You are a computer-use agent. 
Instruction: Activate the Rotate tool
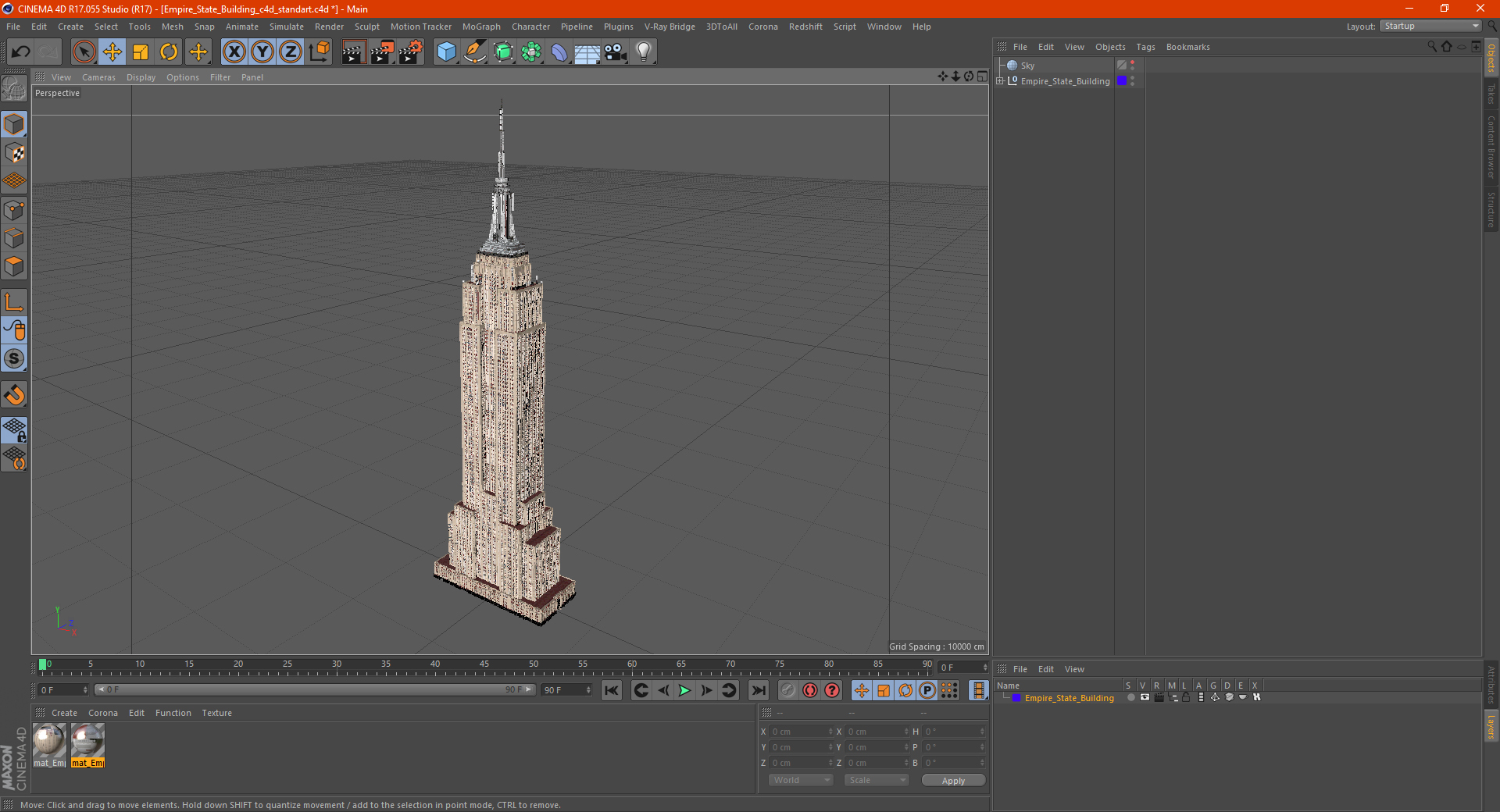pyautogui.click(x=169, y=52)
